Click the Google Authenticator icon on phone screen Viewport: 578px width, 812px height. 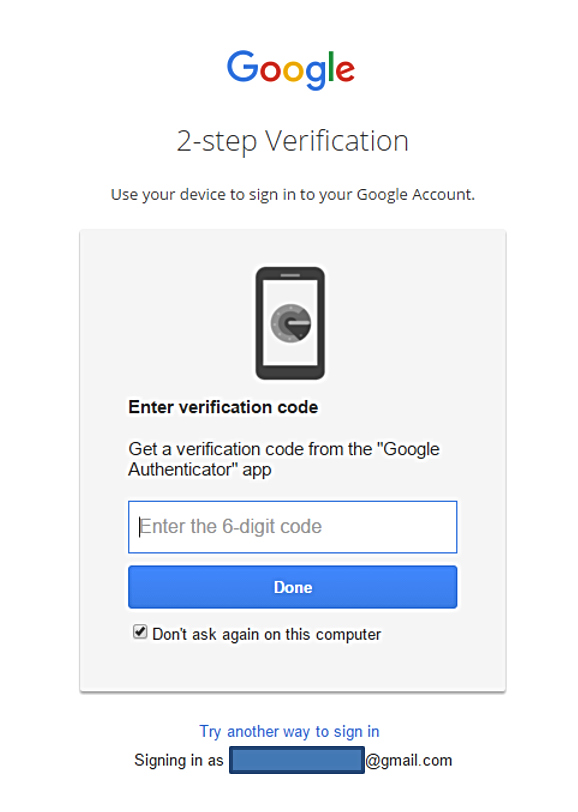[x=291, y=323]
